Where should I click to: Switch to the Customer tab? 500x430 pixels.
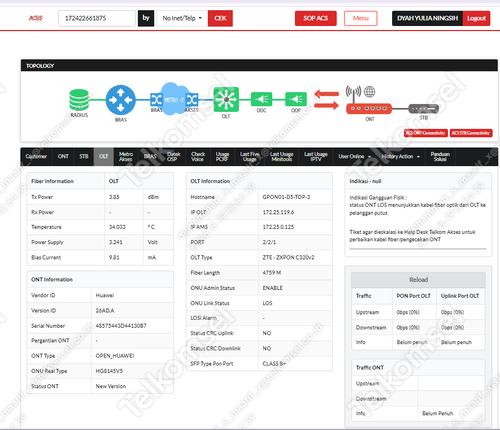(x=36, y=156)
